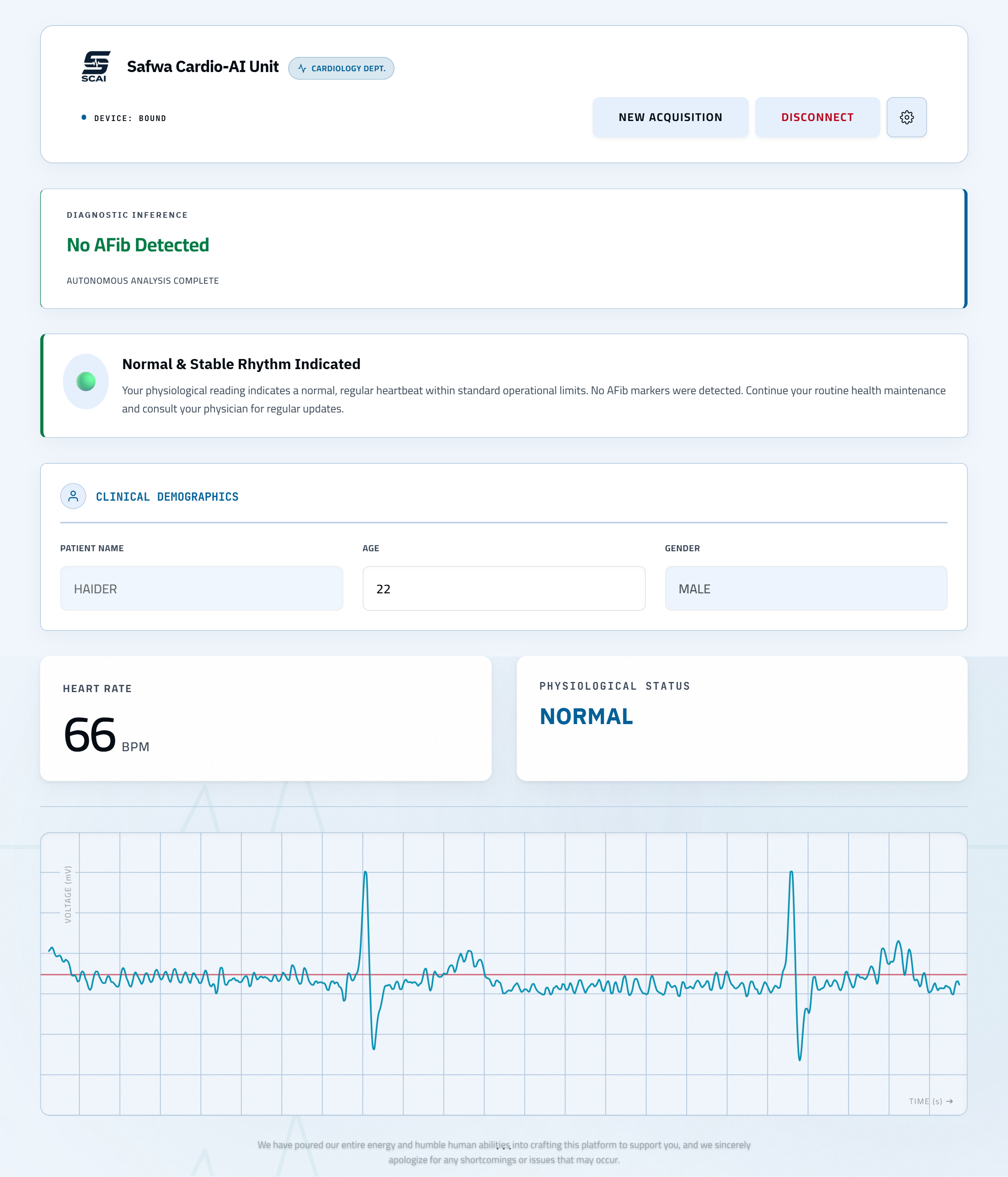This screenshot has height=1177, width=1008.
Task: Open settings via the gear icon
Action: click(906, 117)
